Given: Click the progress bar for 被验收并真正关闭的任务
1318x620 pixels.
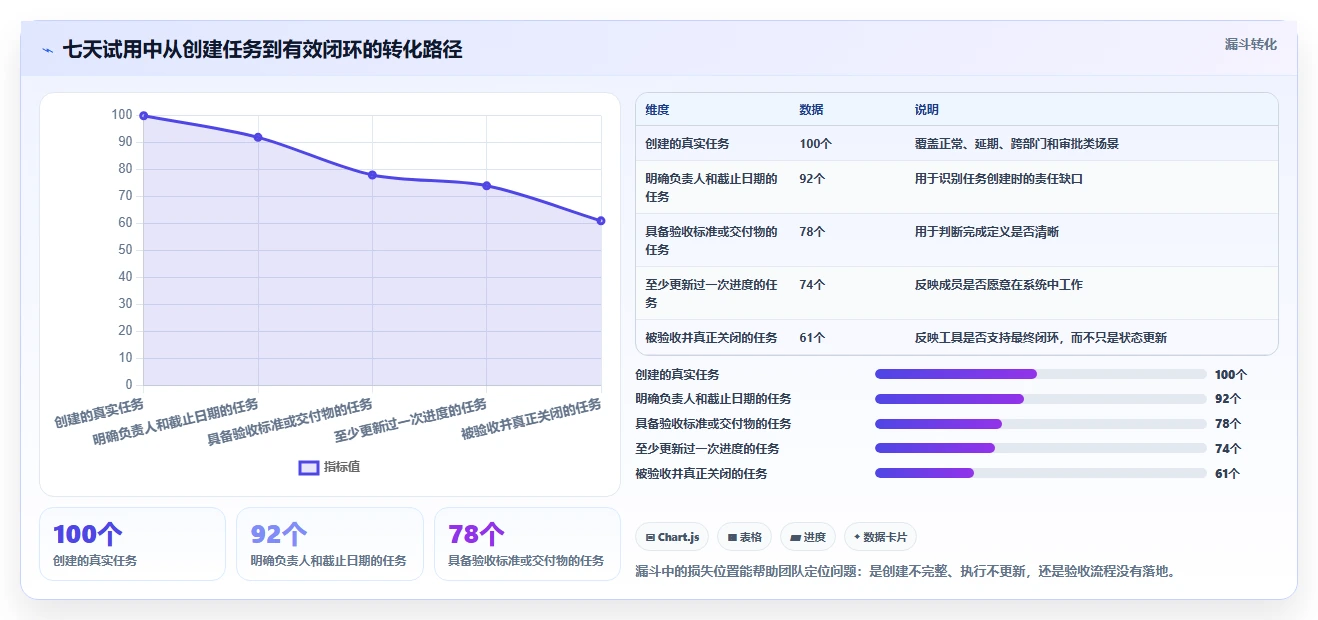Looking at the screenshot, I should click(x=1041, y=473).
